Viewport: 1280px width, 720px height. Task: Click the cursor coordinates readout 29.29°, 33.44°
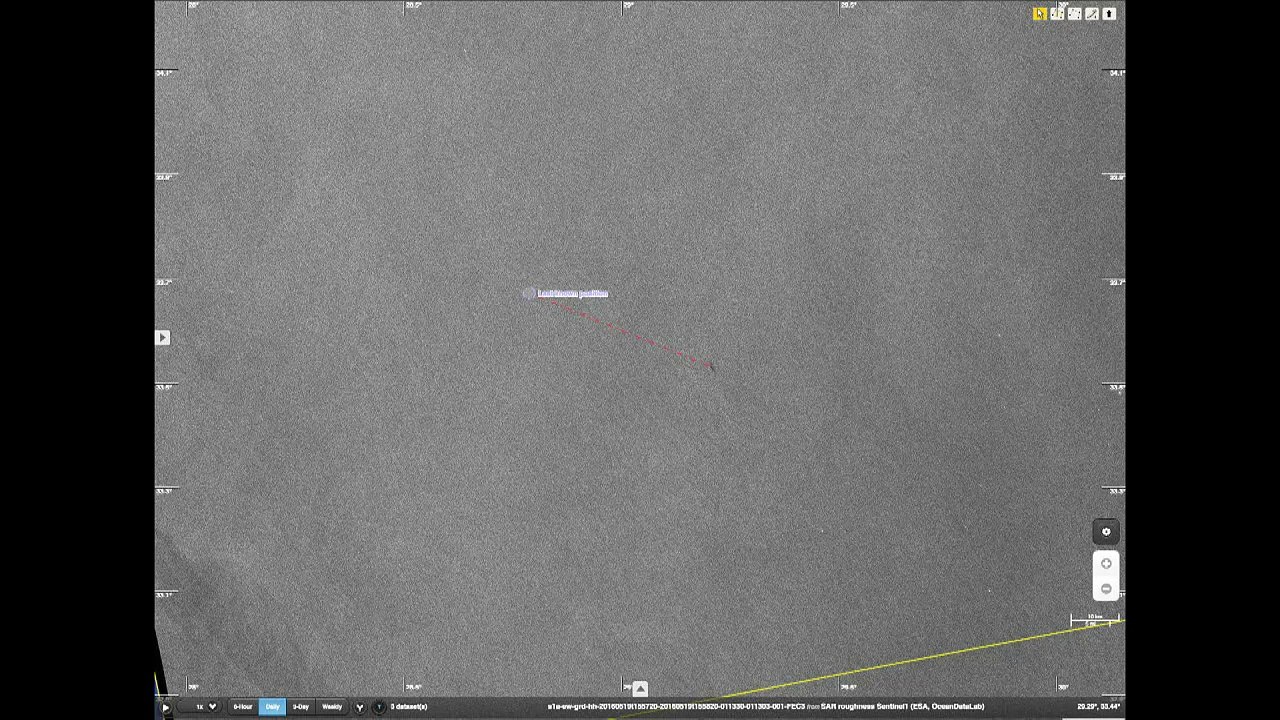point(1098,707)
